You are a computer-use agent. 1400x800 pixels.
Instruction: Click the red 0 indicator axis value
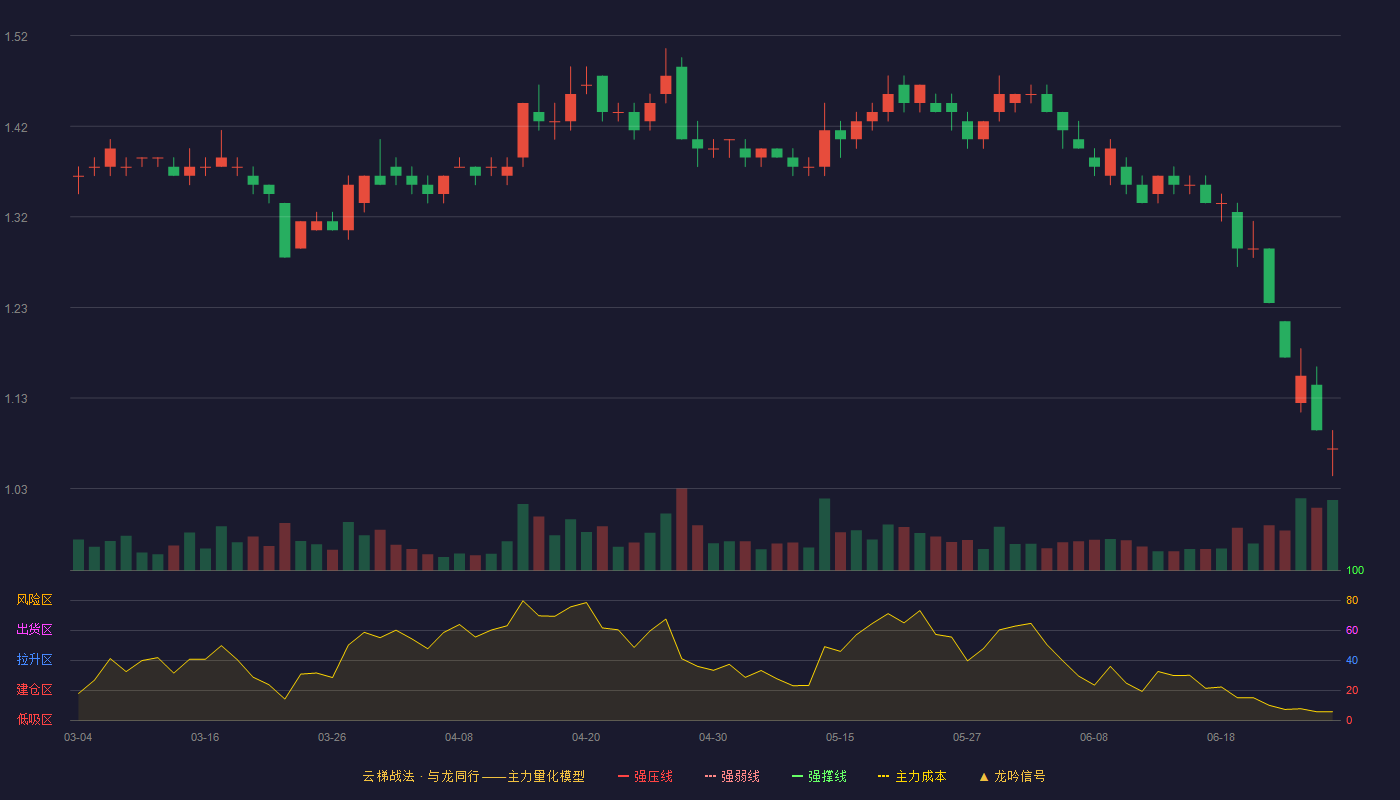tap(1349, 721)
